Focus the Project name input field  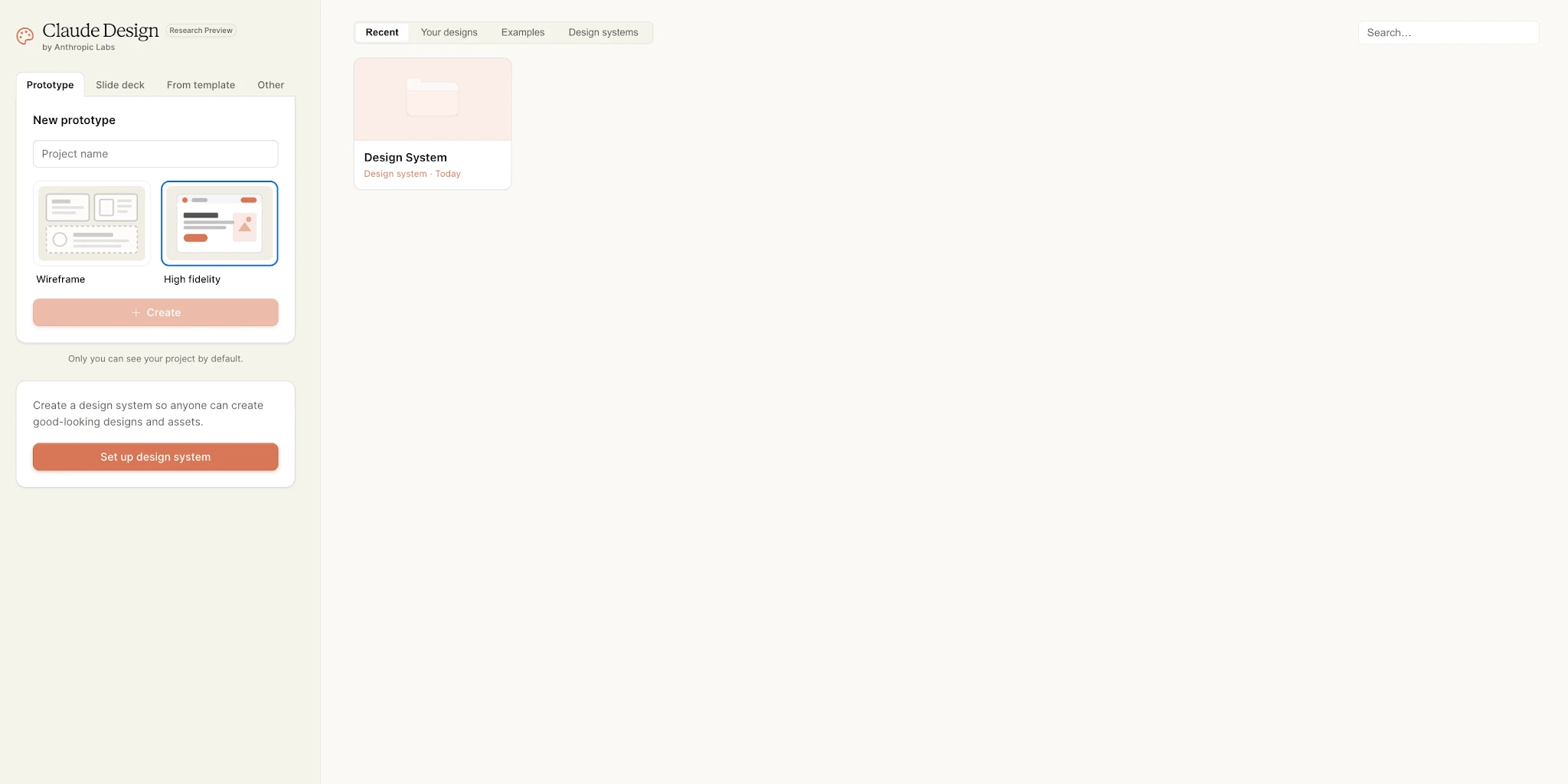coord(155,154)
